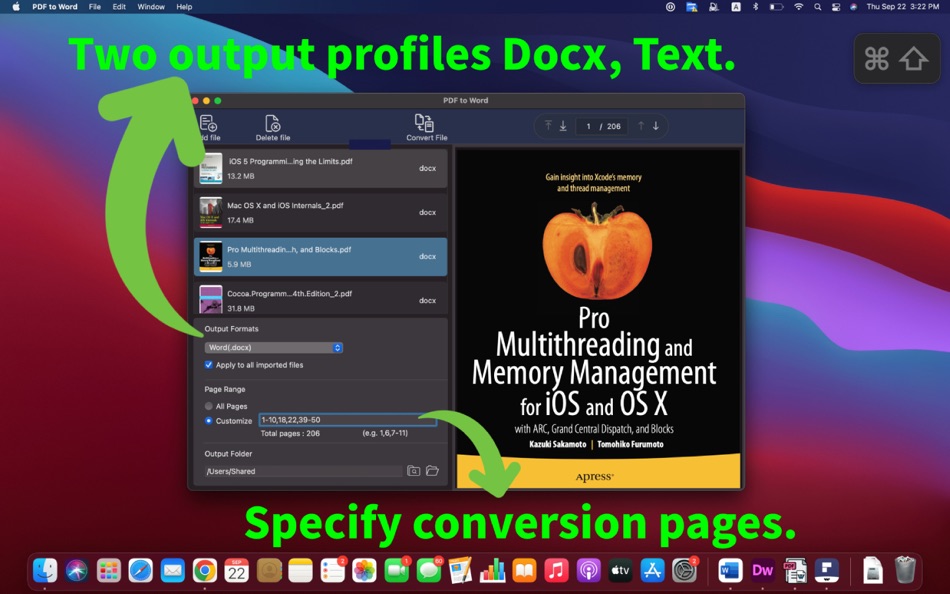
Task: Open Notes from the dock
Action: (301, 570)
